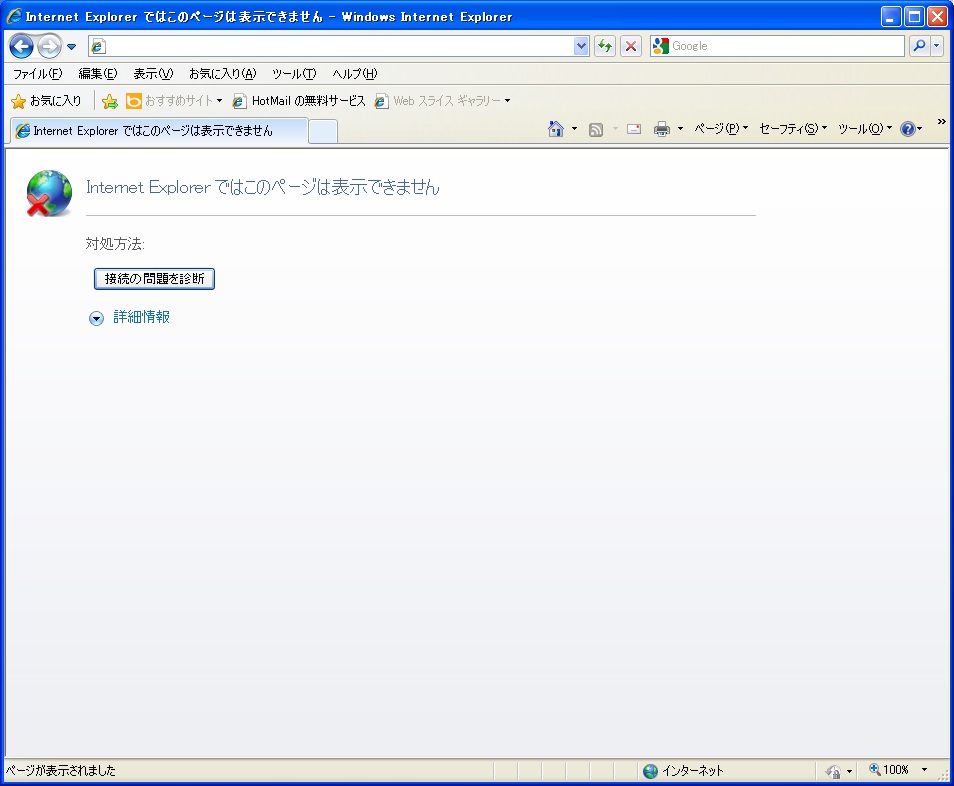The height and width of the screenshot is (786, 954).
Task: Click the Home page icon
Action: click(x=555, y=128)
